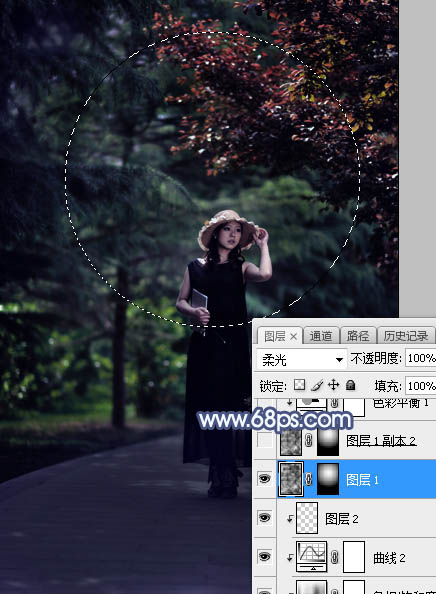This screenshot has width=436, height=594.
Task: Click the 不透明度 opacity value field
Action: point(420,358)
